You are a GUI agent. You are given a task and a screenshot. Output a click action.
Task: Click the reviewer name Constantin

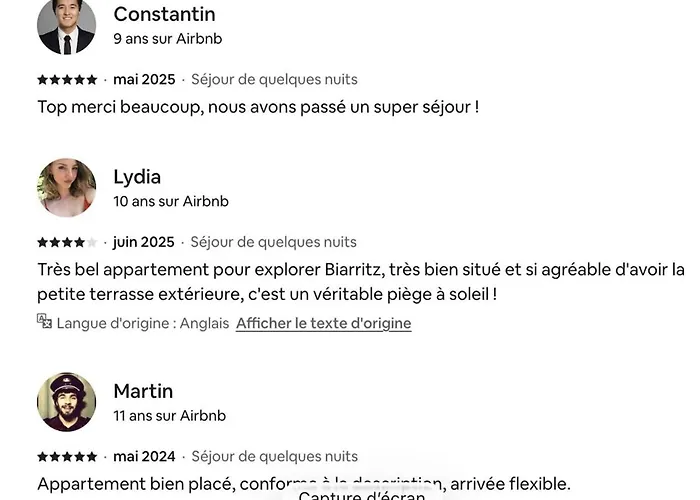point(164,14)
